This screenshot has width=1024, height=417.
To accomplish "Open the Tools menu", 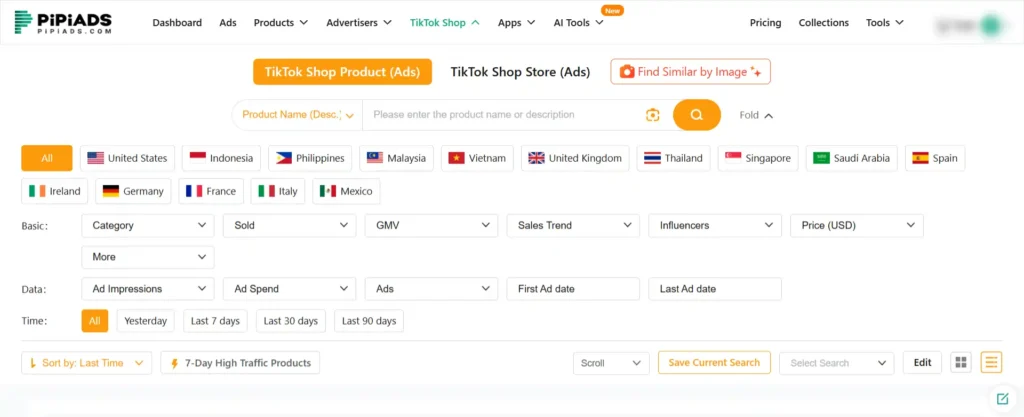I will 885,22.
